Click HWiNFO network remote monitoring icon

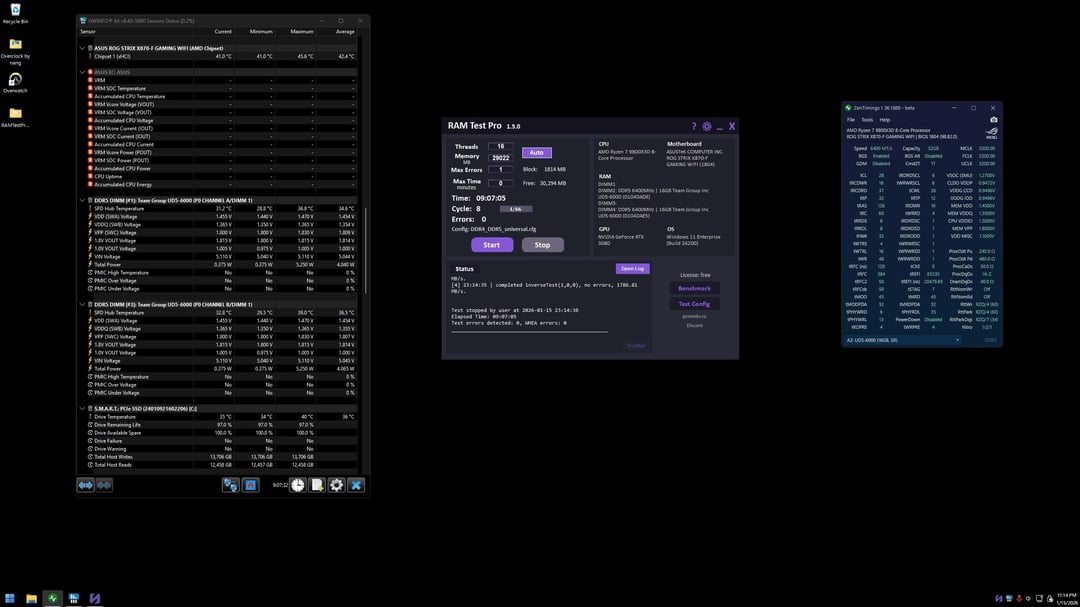[230, 485]
